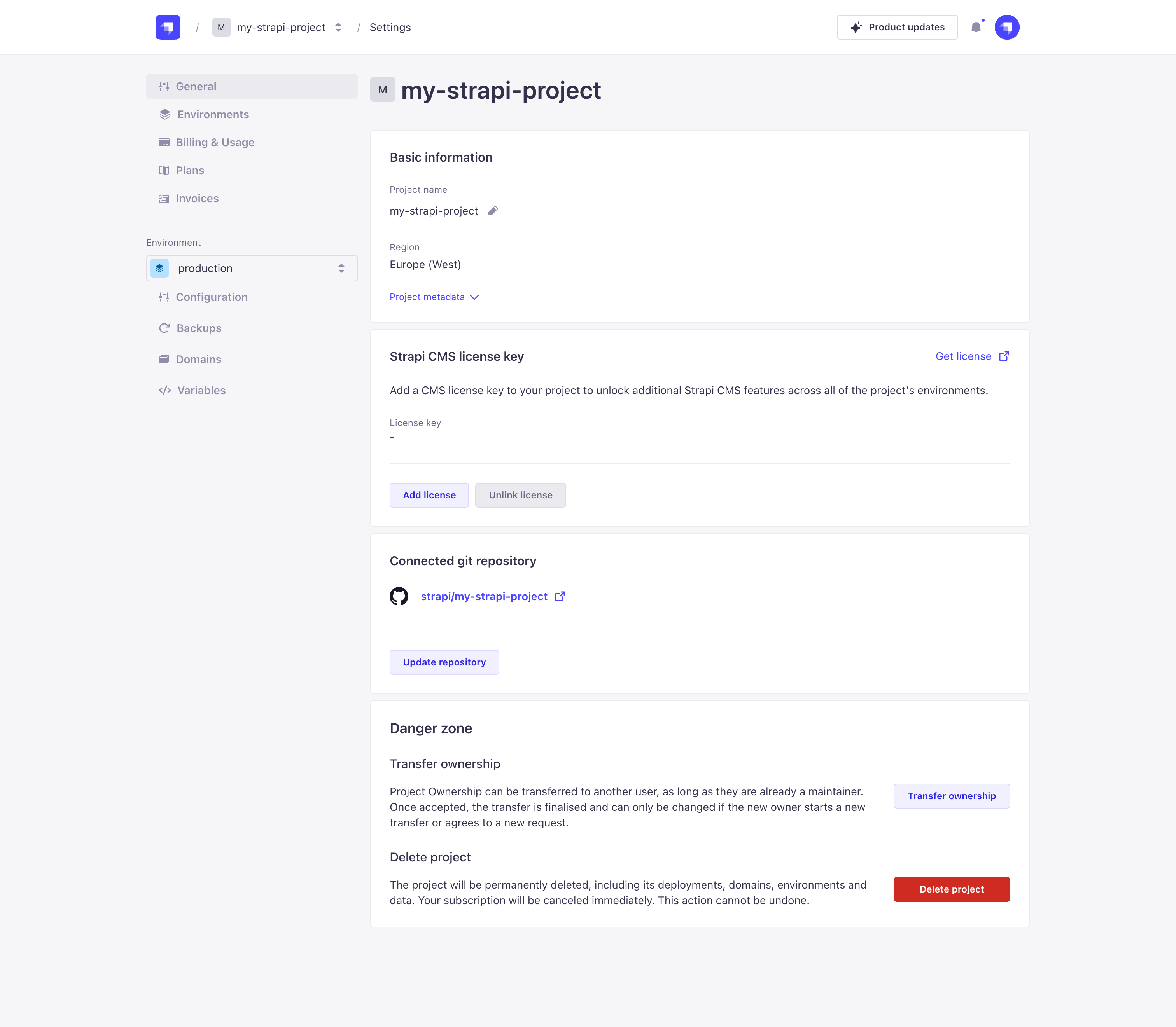Select the Backups icon in the sidebar

point(164,328)
